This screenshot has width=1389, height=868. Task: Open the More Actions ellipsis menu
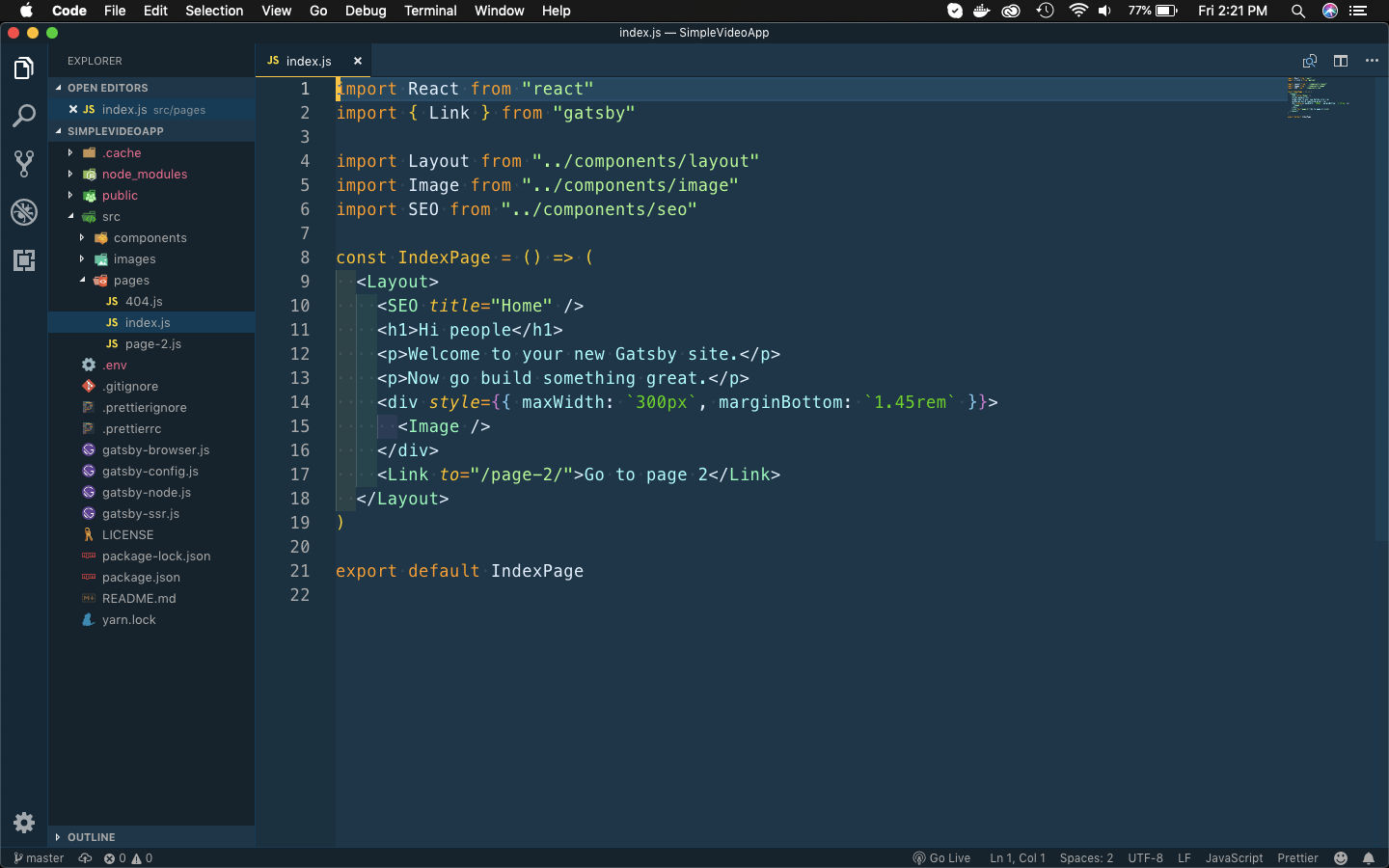point(1372,61)
